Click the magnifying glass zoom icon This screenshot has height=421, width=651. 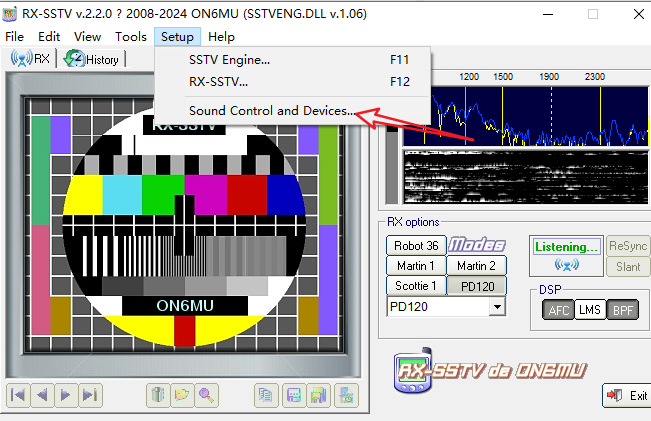click(206, 395)
